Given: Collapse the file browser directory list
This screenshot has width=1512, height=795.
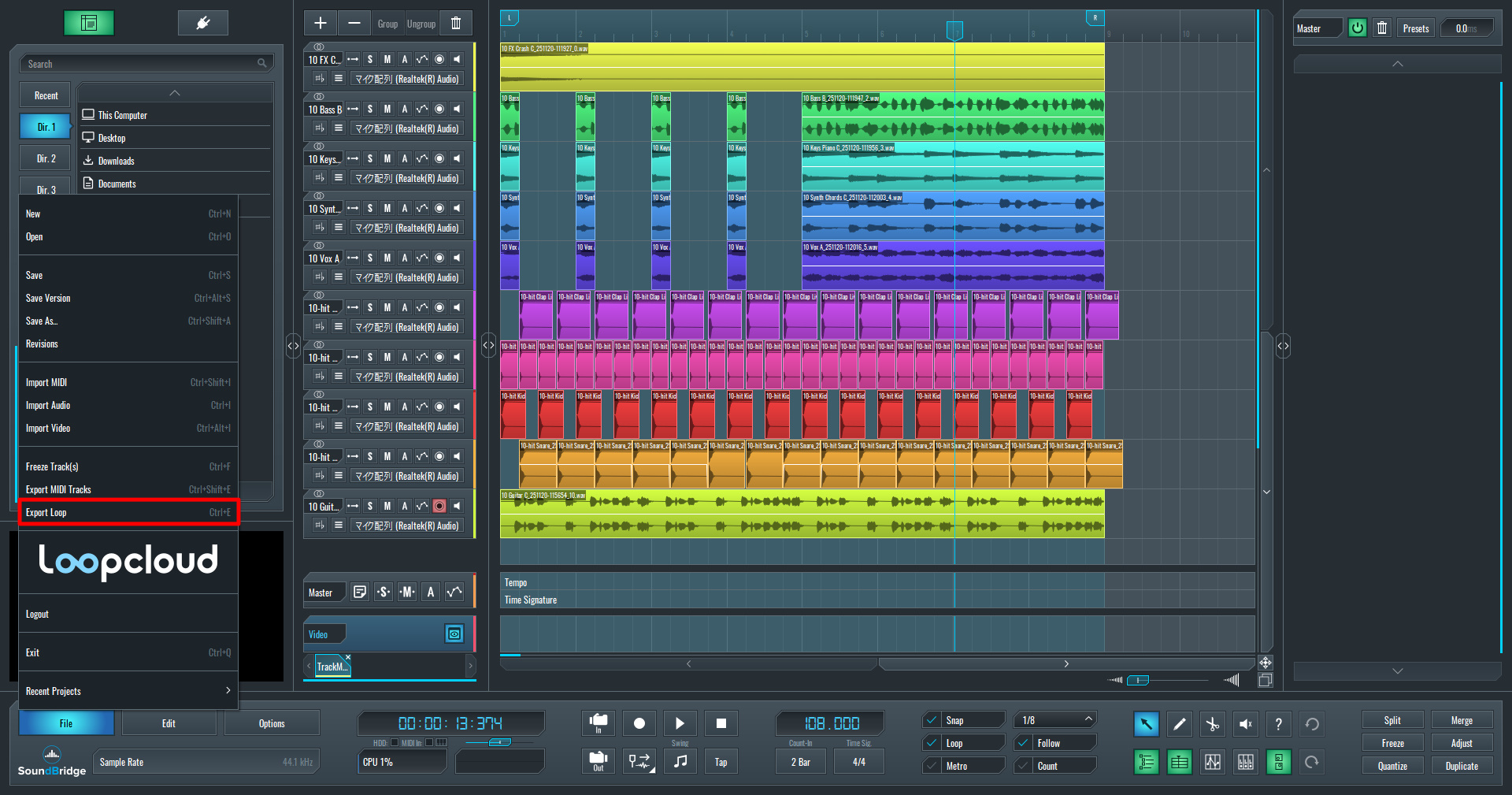Looking at the screenshot, I should point(175,93).
